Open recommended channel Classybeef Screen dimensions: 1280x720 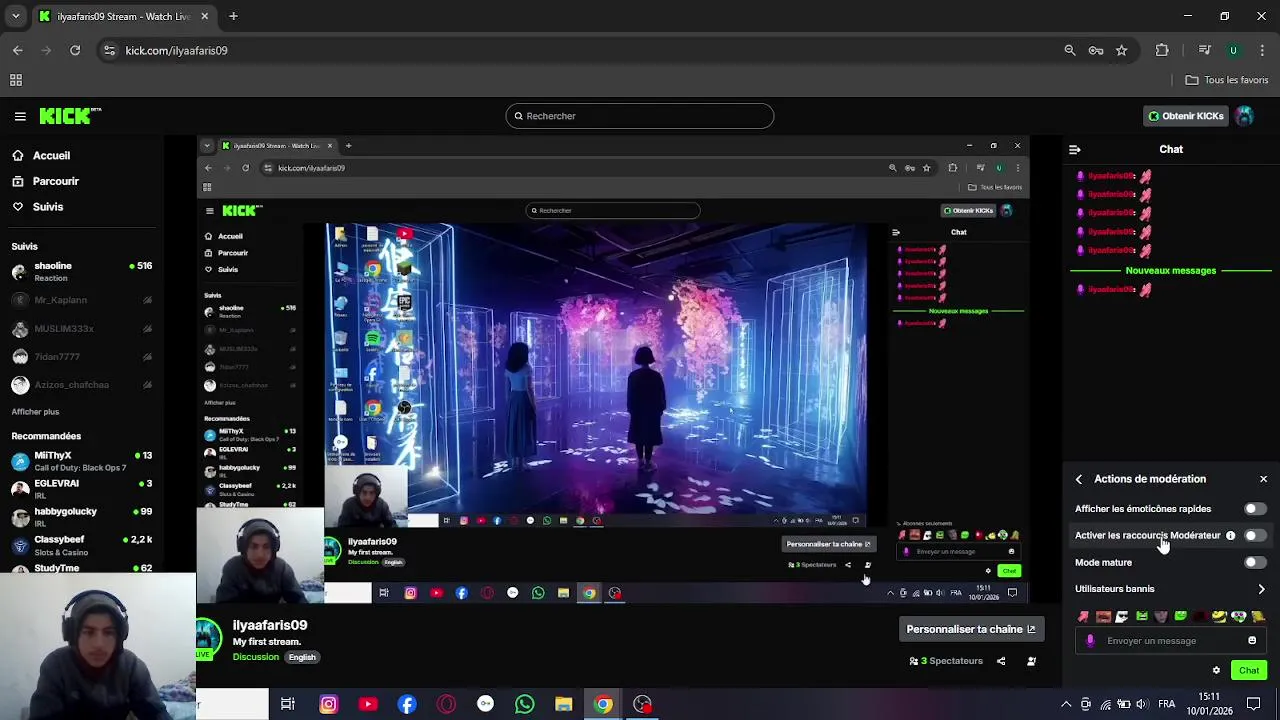pyautogui.click(x=80, y=545)
